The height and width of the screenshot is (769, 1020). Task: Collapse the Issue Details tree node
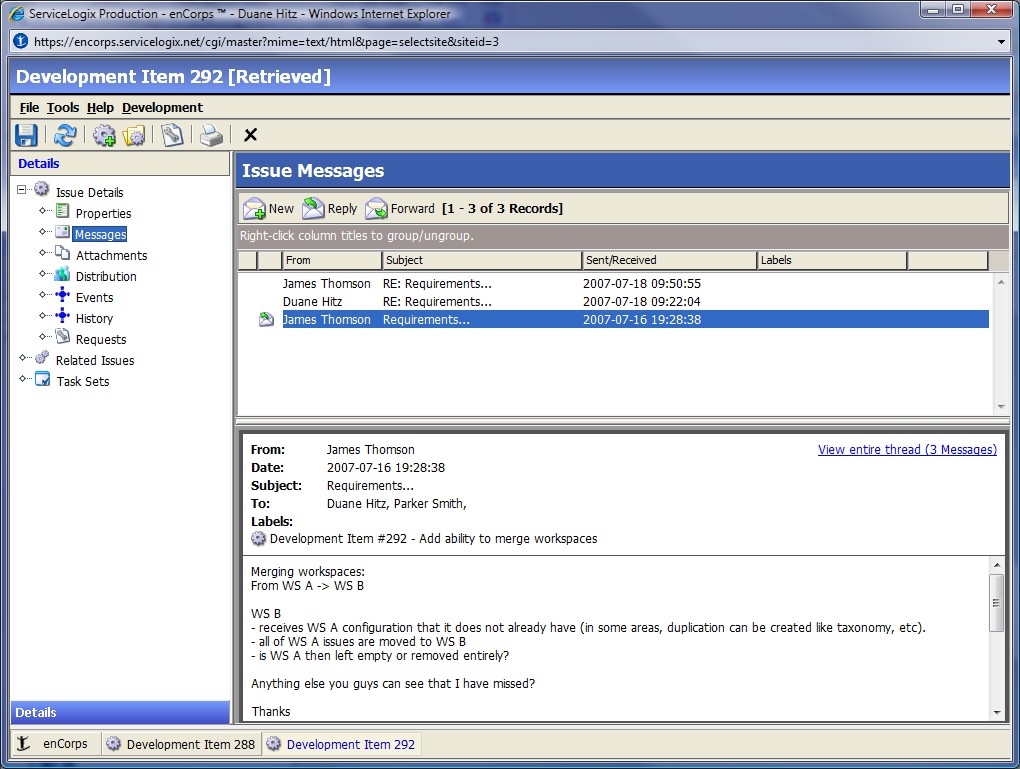pos(21,189)
